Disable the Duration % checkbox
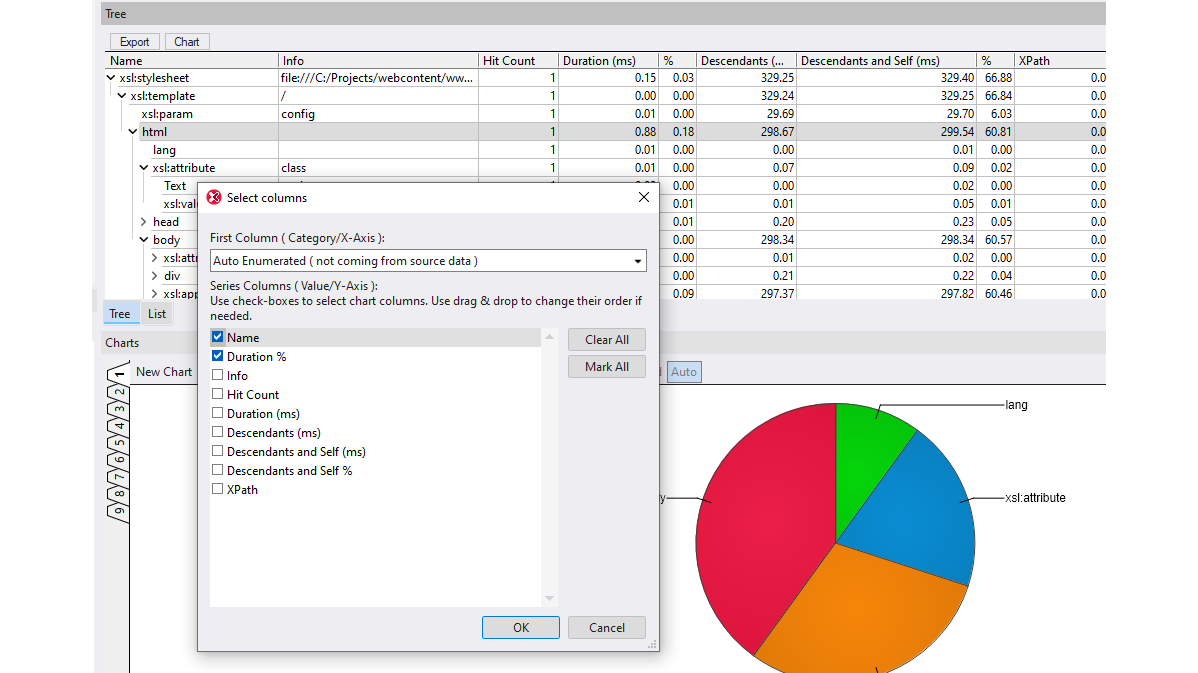The height and width of the screenshot is (673, 1198). (217, 356)
